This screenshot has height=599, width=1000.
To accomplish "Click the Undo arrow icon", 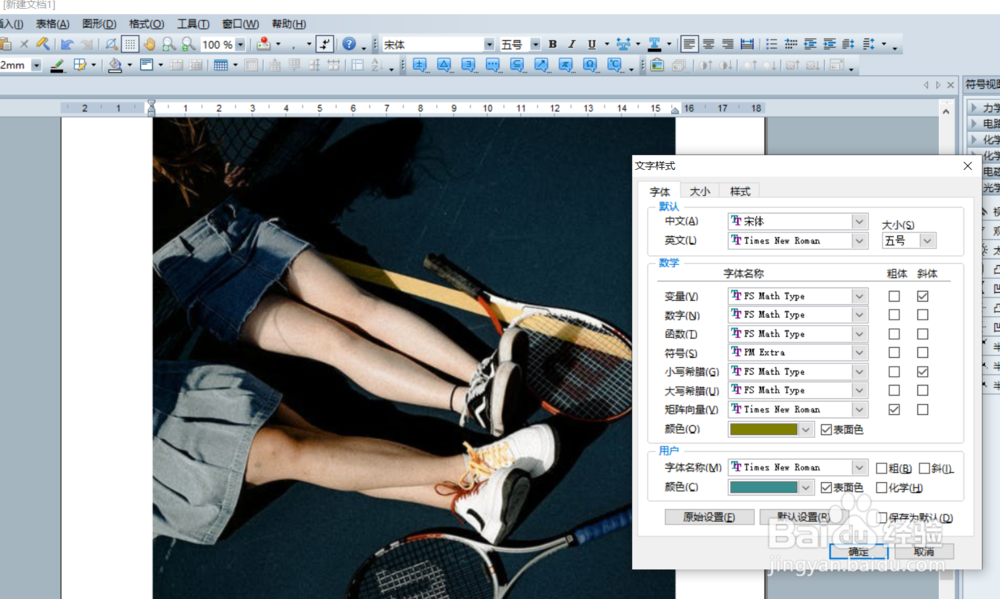I will pos(67,44).
